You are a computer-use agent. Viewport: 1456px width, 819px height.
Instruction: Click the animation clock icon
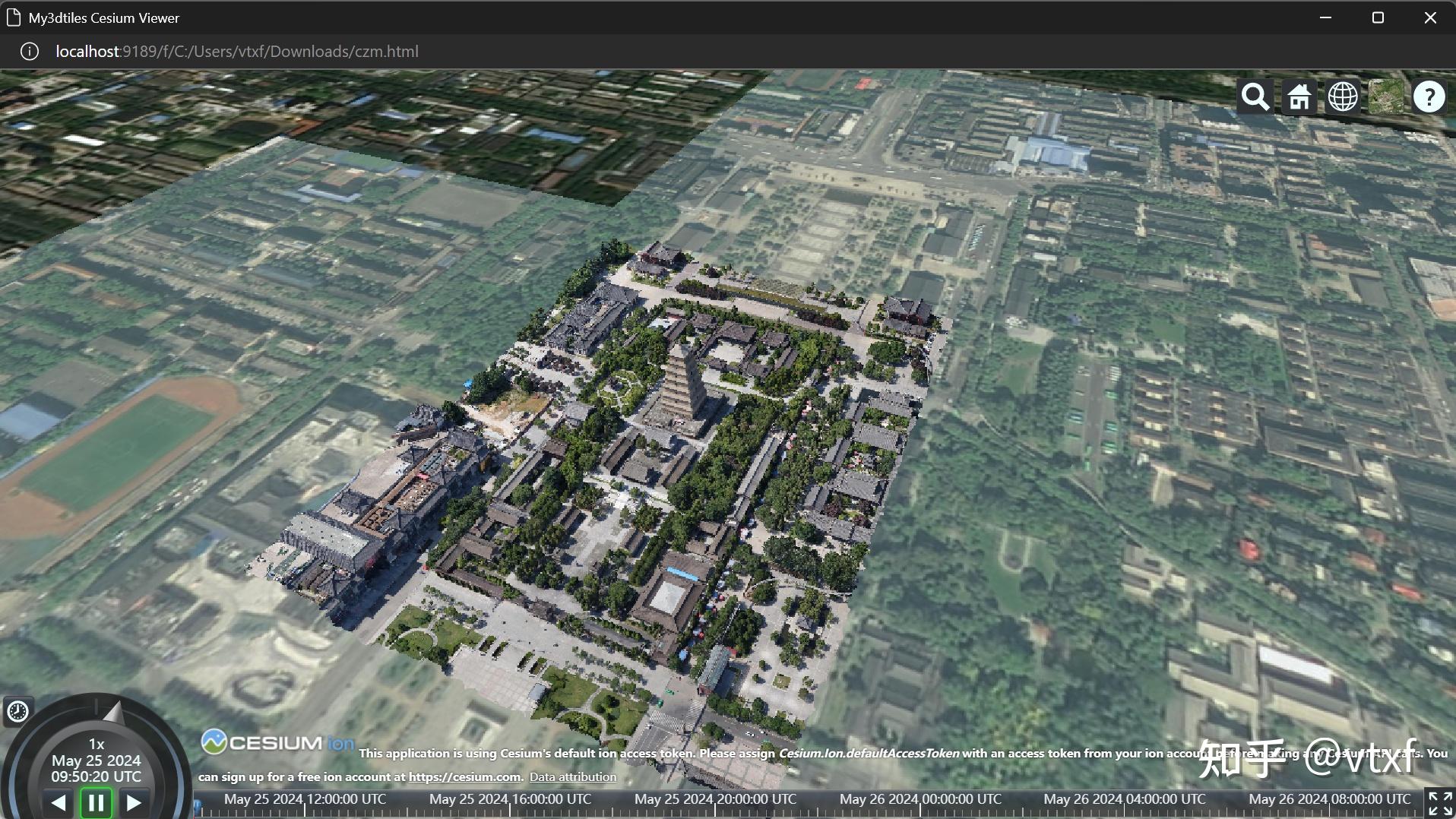[x=17, y=711]
